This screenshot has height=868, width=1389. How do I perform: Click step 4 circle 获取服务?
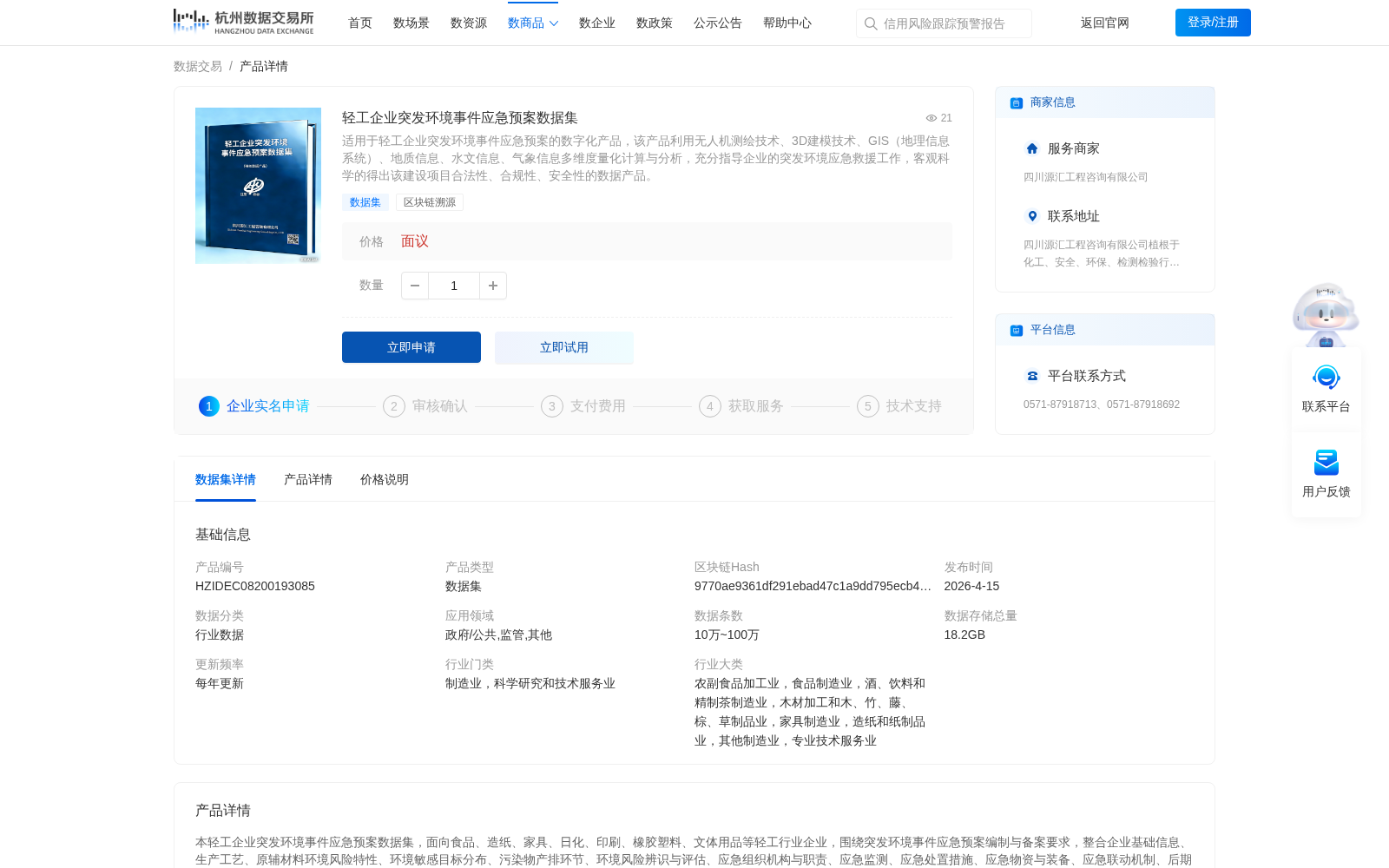click(x=710, y=406)
